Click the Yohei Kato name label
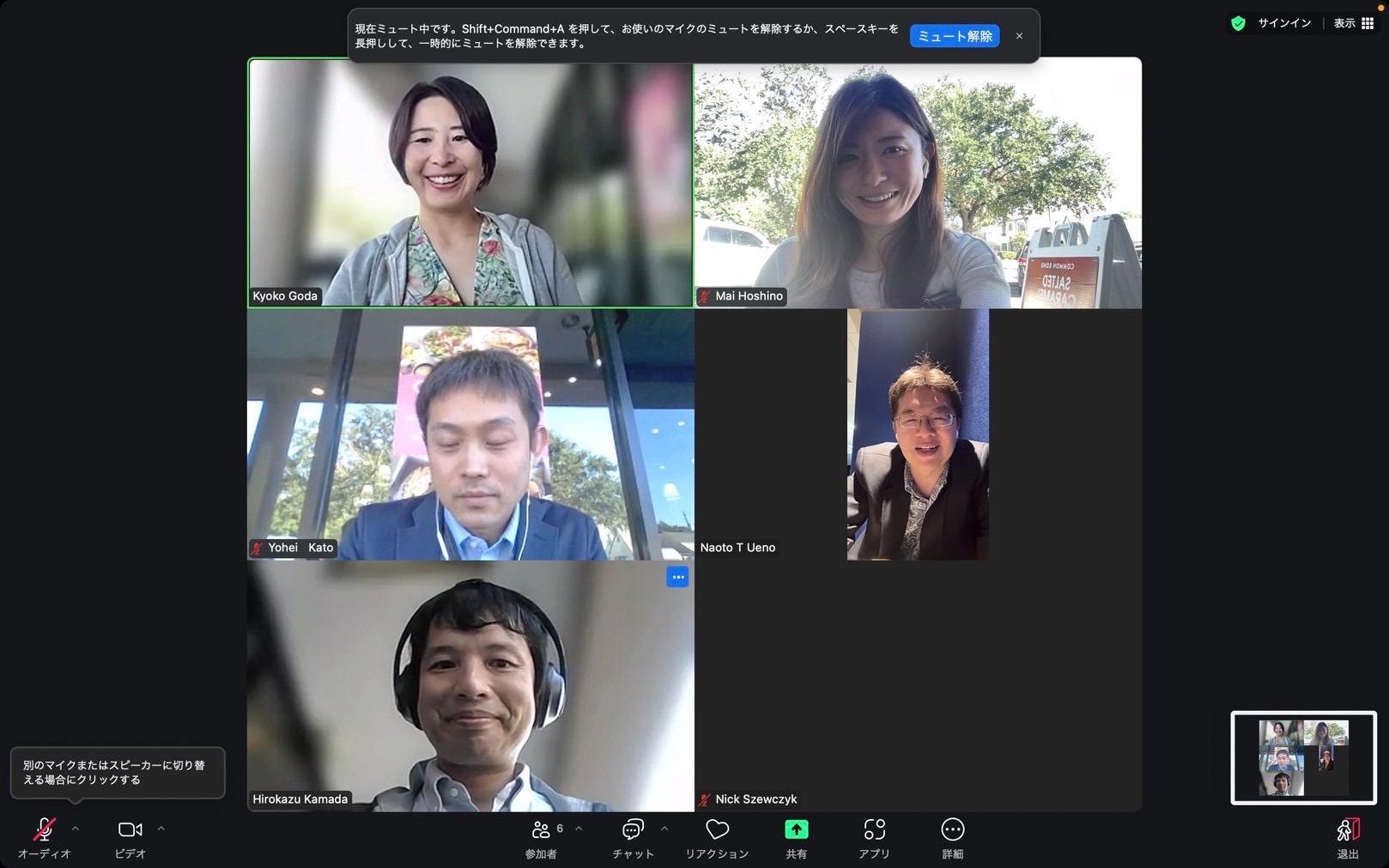Image resolution: width=1389 pixels, height=868 pixels. pyautogui.click(x=300, y=548)
